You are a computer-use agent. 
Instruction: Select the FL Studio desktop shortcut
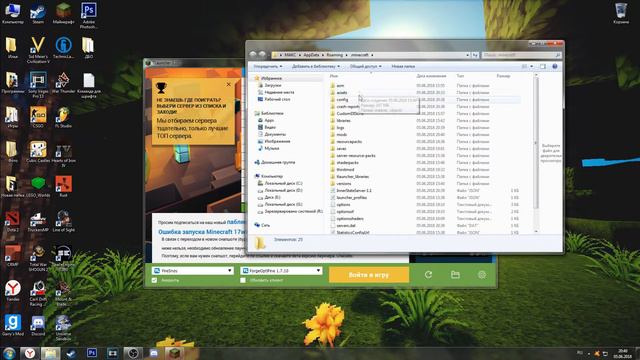pos(63,117)
